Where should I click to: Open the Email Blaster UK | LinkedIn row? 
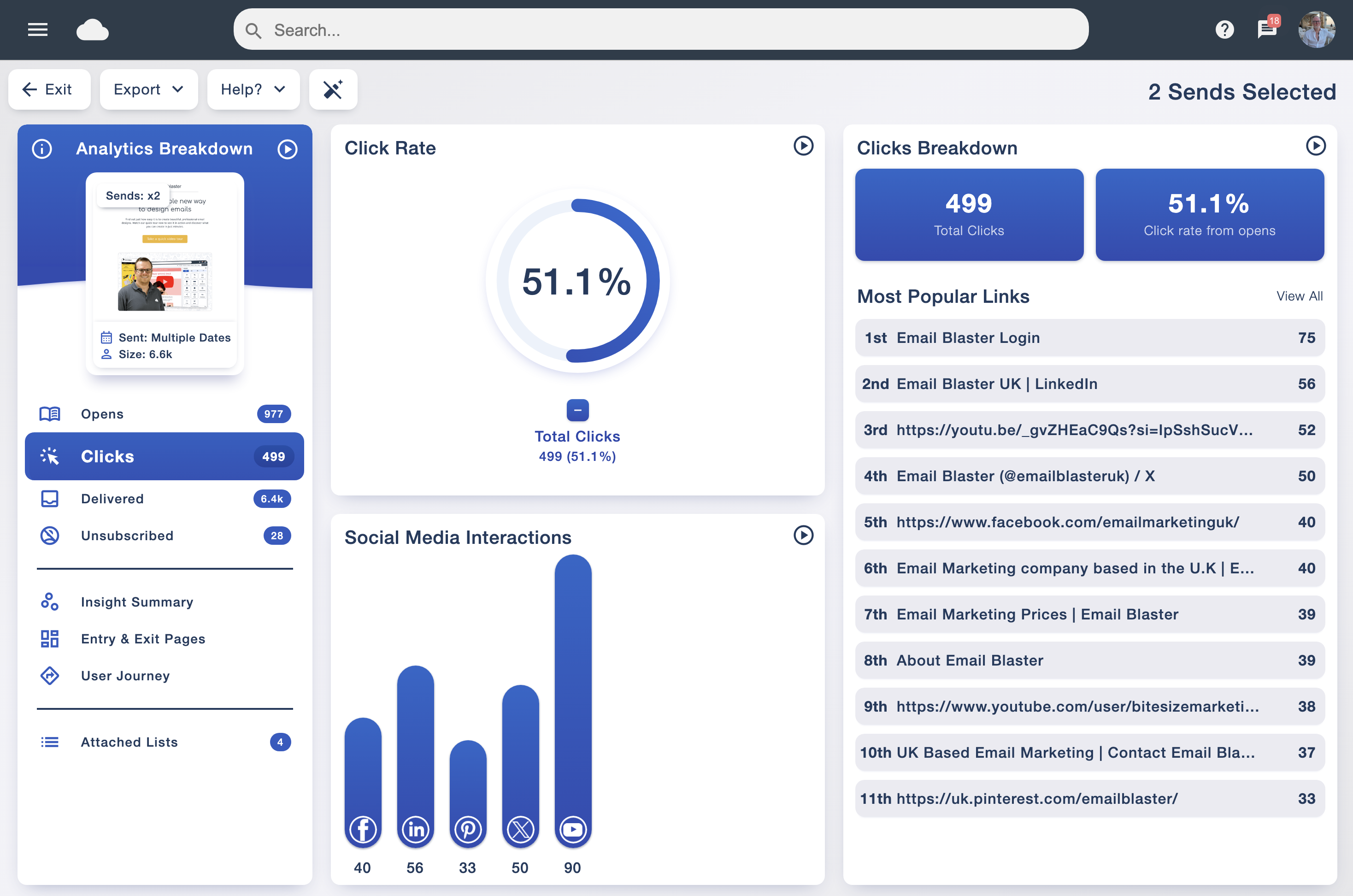pos(1089,384)
